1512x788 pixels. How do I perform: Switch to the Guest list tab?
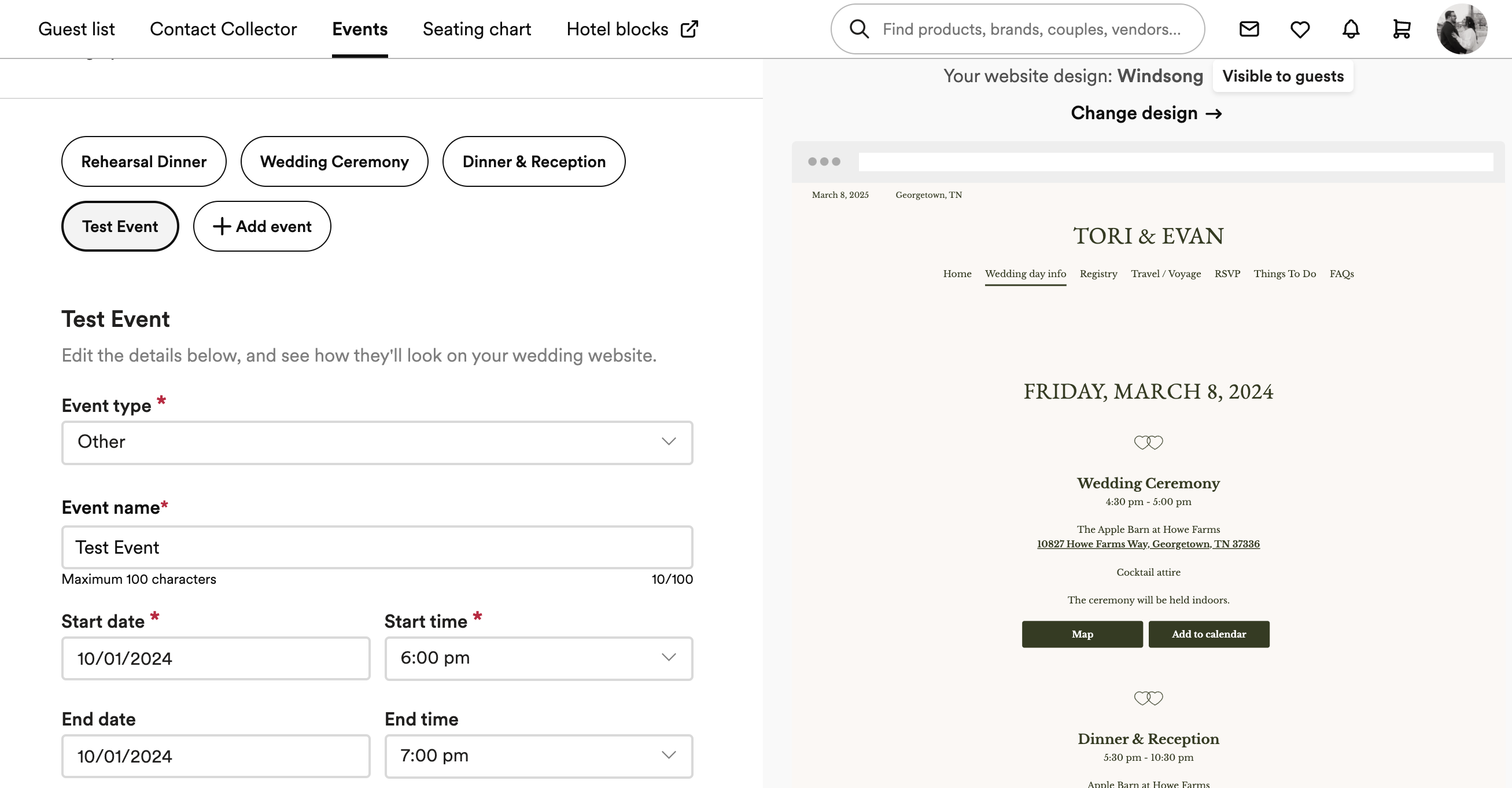(76, 29)
